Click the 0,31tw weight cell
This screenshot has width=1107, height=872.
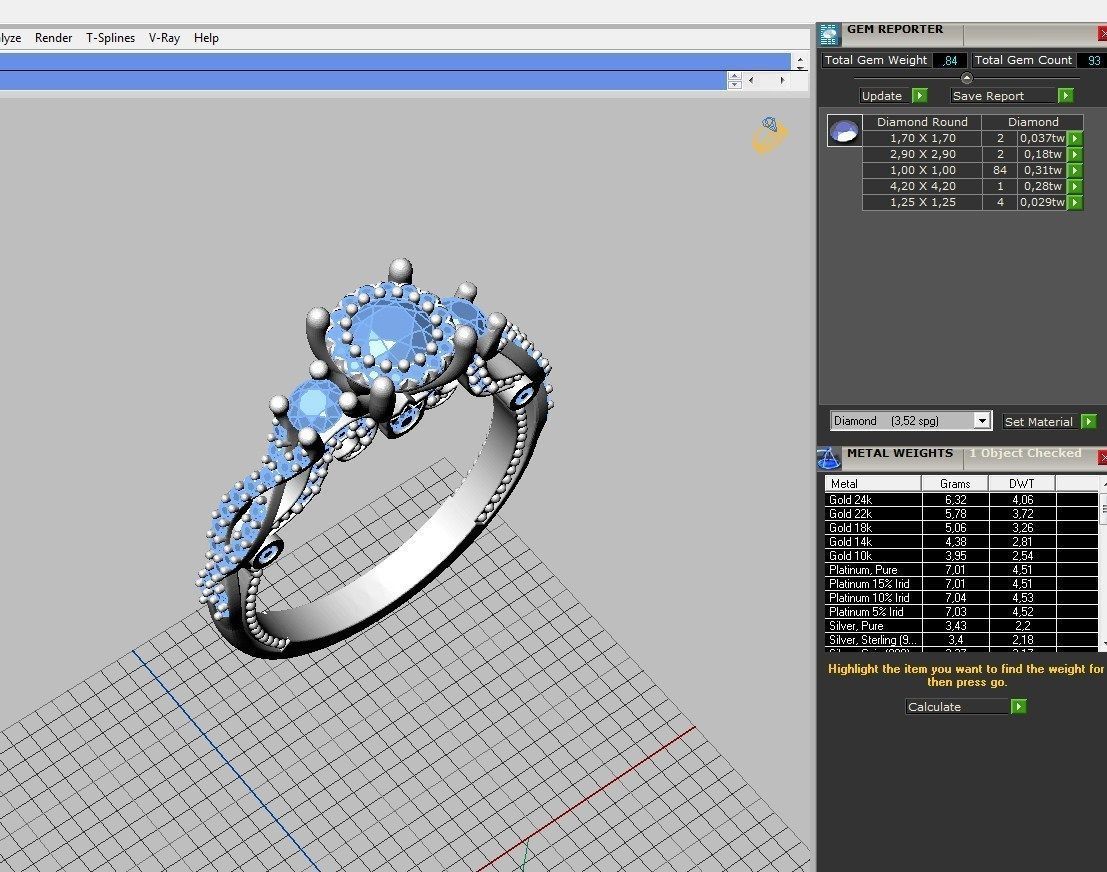pyautogui.click(x=1042, y=170)
